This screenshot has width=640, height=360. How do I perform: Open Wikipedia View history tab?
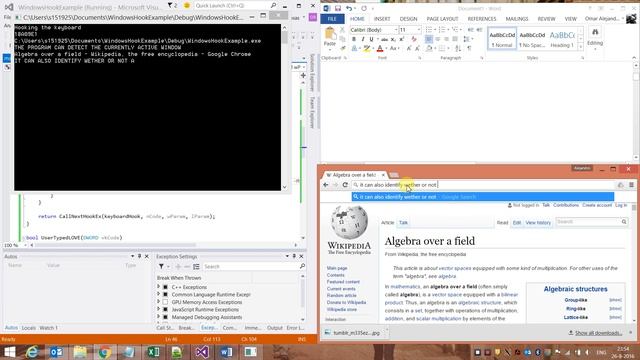(x=538, y=222)
